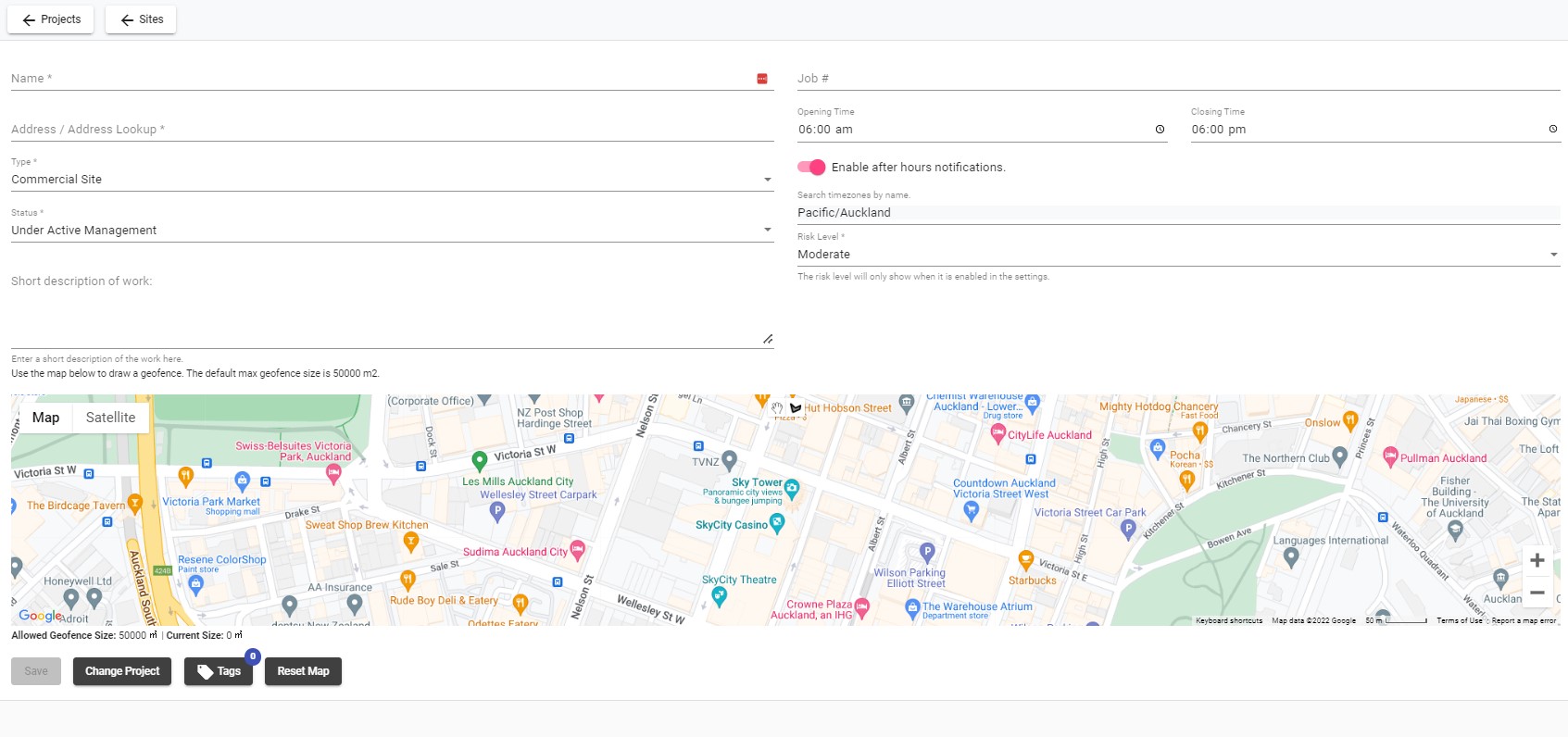
Task: Click the Reset Map button
Action: pos(303,671)
